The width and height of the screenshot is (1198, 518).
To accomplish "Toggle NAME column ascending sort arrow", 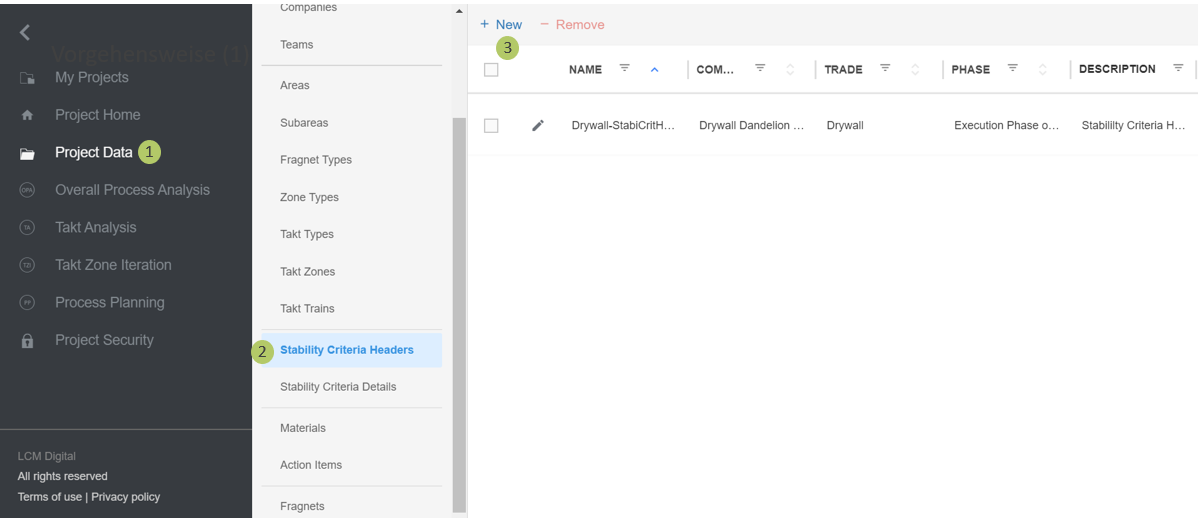I will [x=655, y=70].
